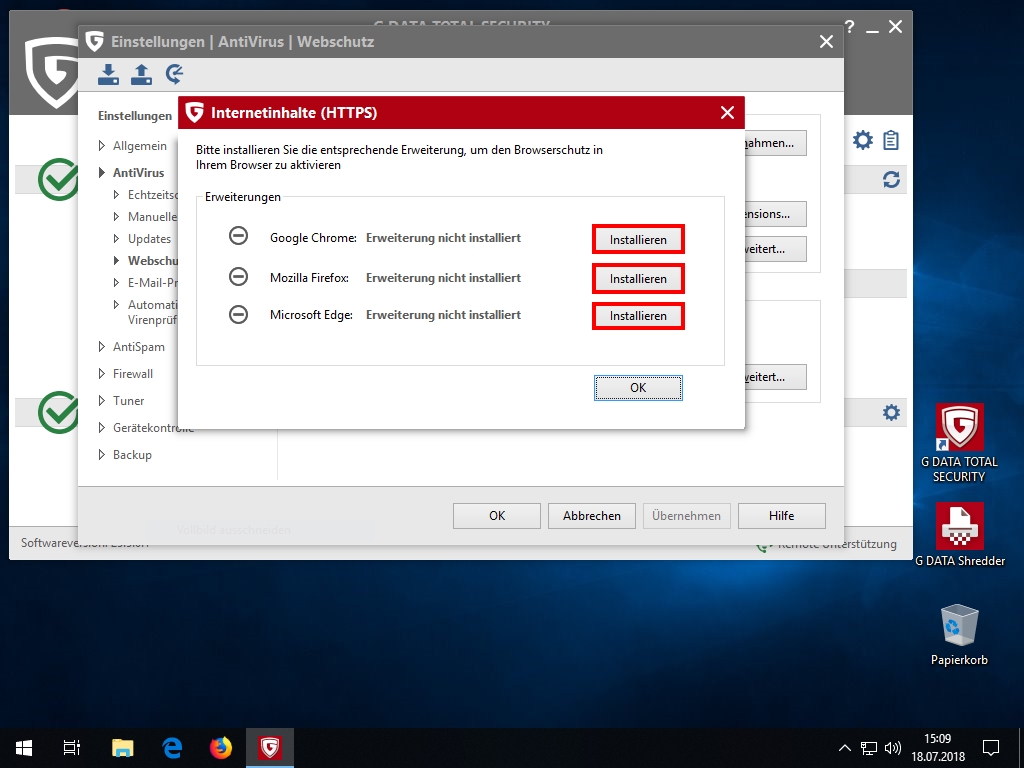Viewport: 1024px width, 768px height.
Task: Select AntiSpam in settings tree
Action: pyautogui.click(x=138, y=347)
